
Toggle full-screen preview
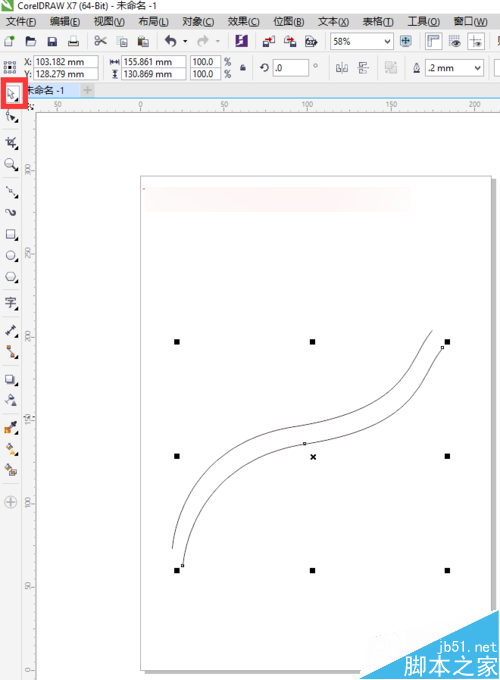coord(405,42)
